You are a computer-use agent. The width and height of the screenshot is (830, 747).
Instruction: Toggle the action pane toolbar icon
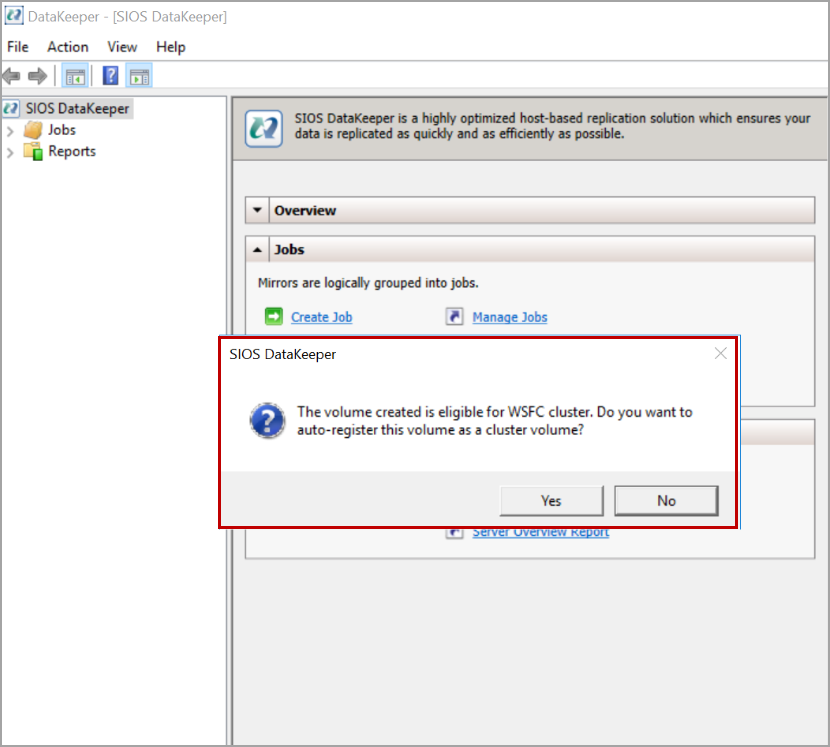[139, 77]
